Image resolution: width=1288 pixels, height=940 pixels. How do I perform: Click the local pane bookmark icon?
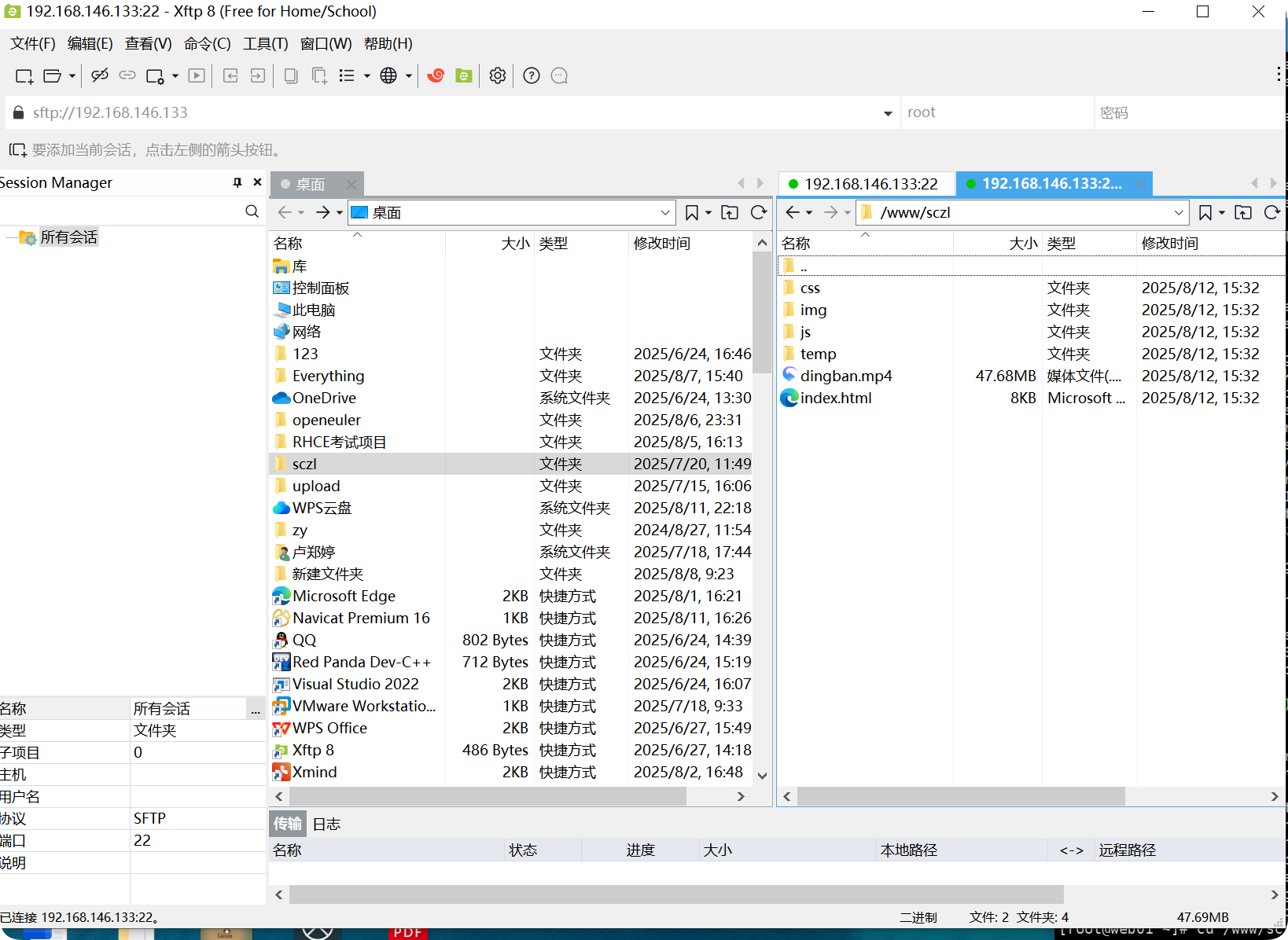[692, 212]
